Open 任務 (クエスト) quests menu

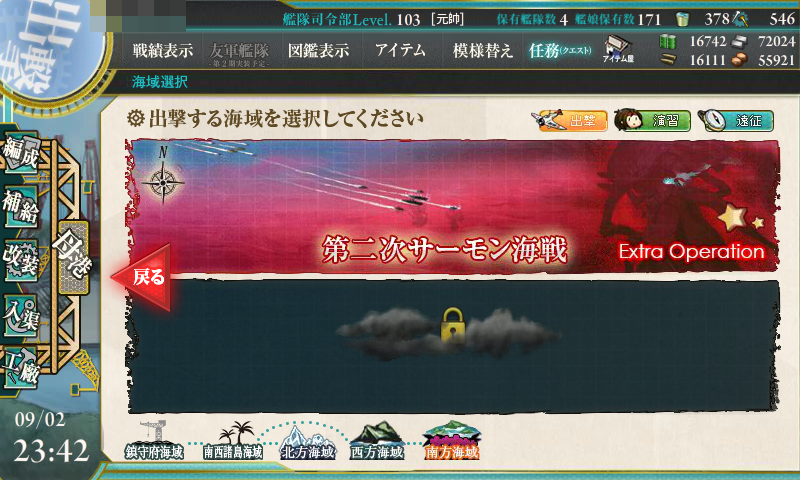pyautogui.click(x=560, y=50)
